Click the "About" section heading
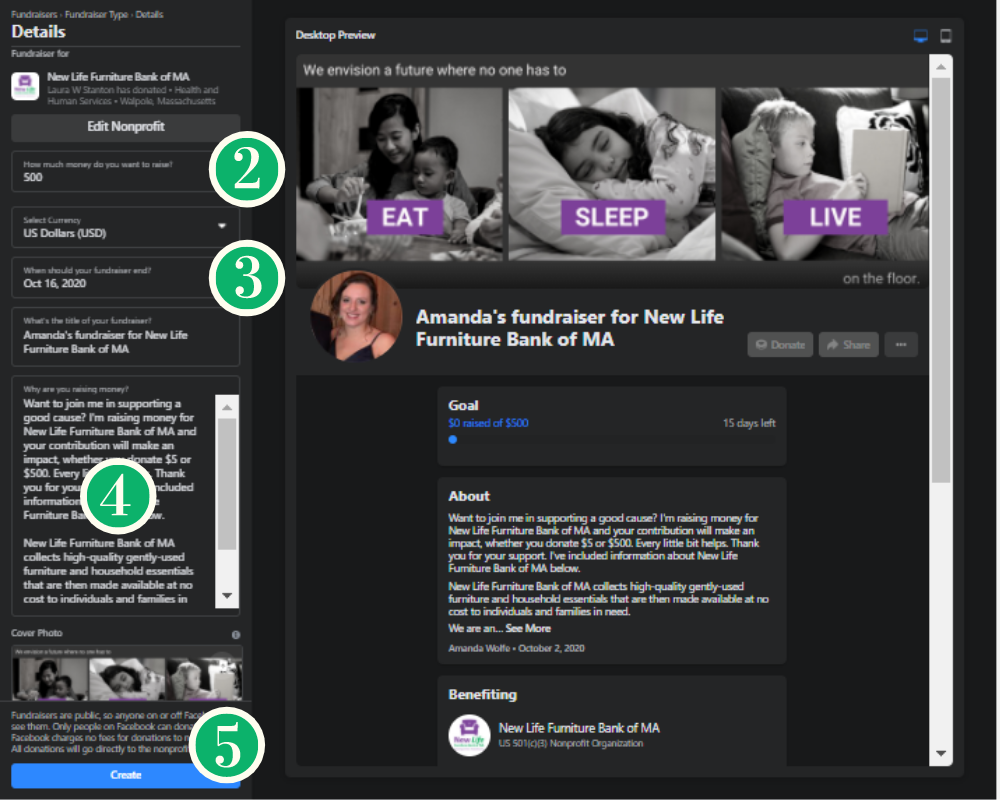The image size is (1000, 800). click(x=469, y=496)
